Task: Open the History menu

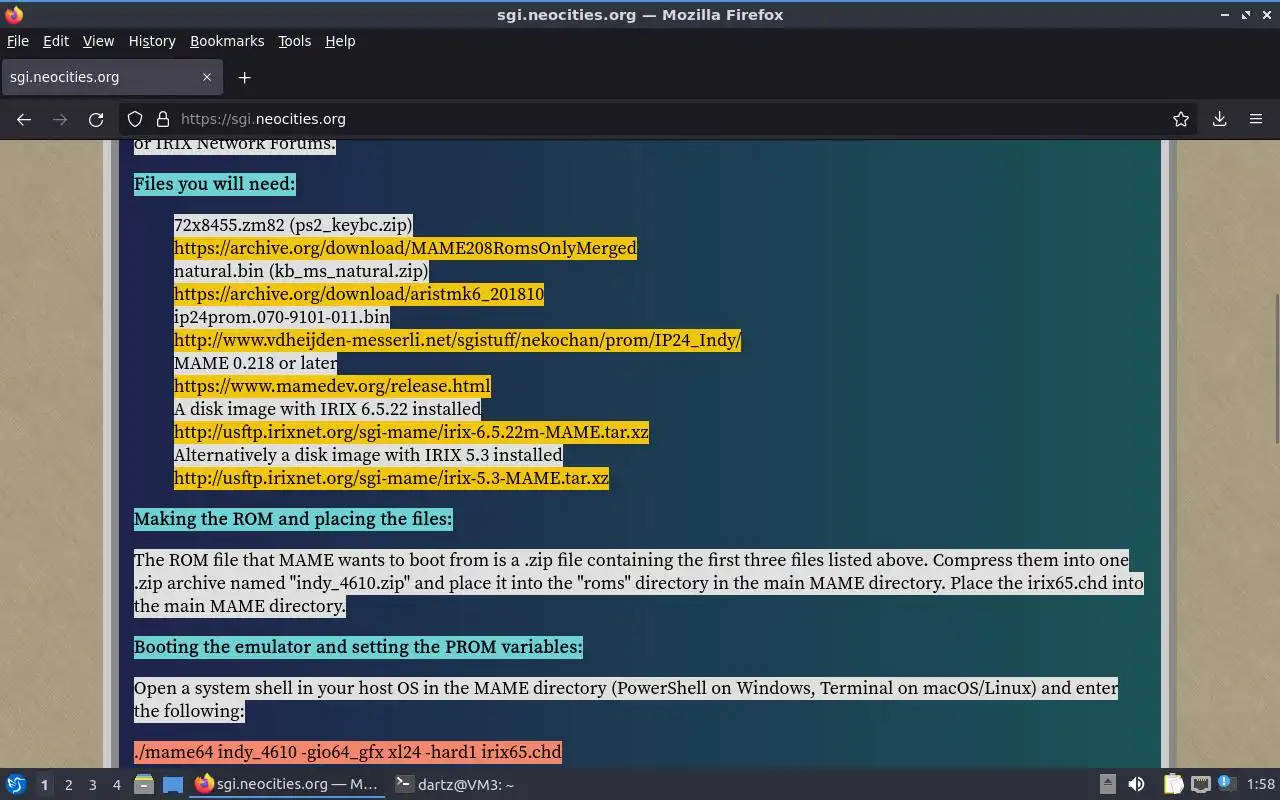Action: 152,41
